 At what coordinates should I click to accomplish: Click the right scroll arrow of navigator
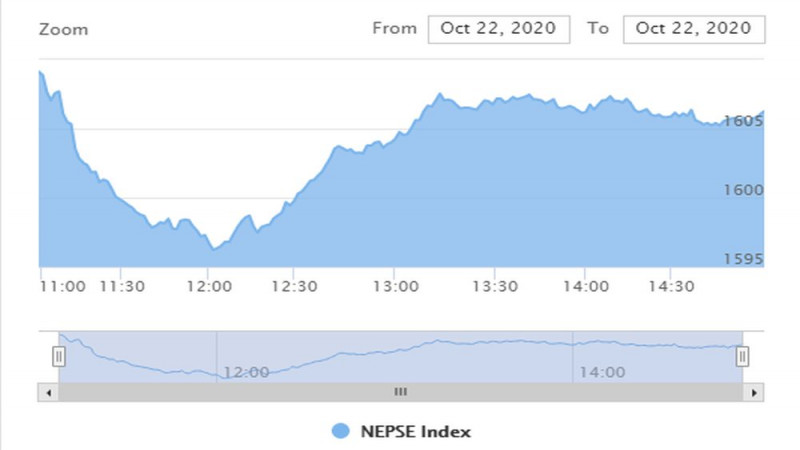754,392
